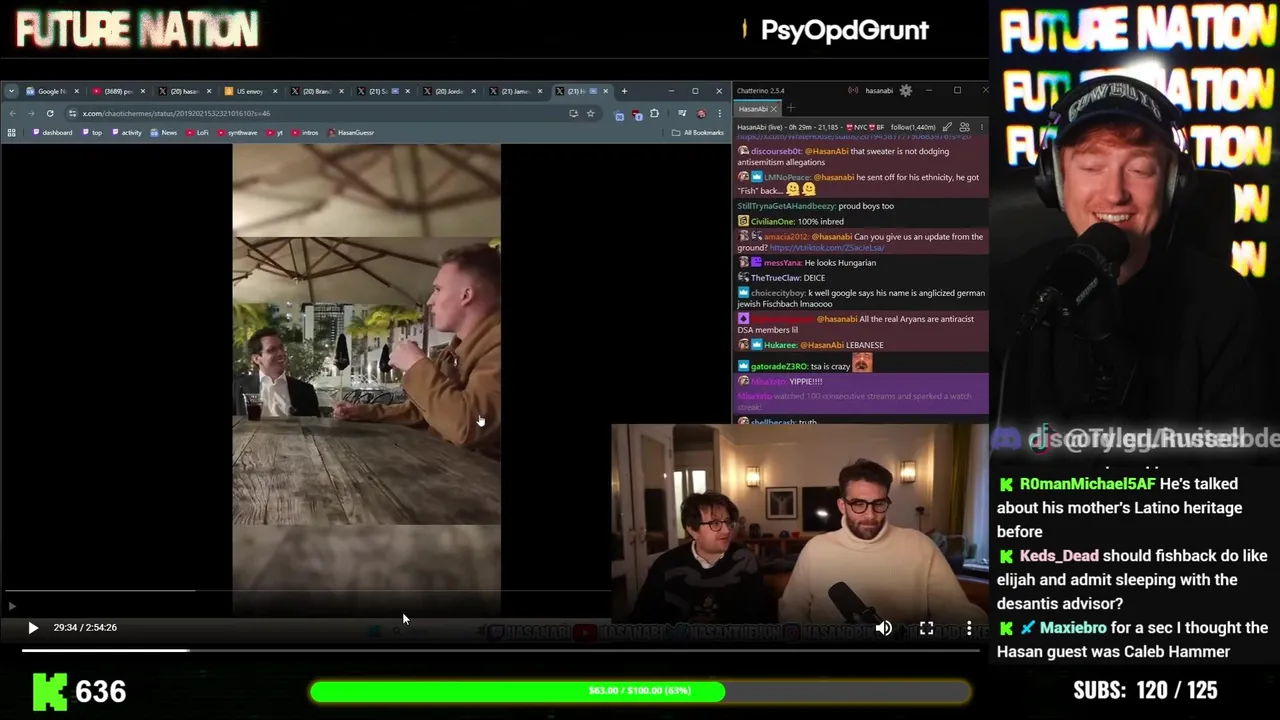The image size is (1280, 720).
Task: Open the Chatterino split three-dot menu
Action: click(982, 128)
